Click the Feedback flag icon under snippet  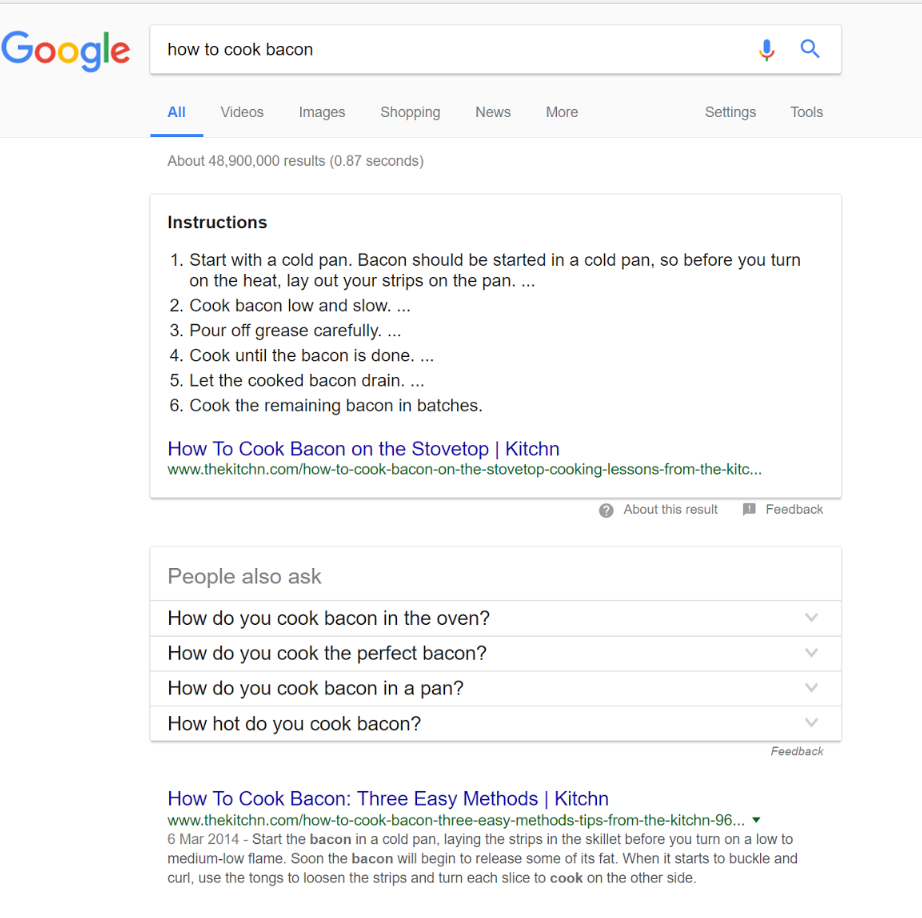tap(749, 509)
